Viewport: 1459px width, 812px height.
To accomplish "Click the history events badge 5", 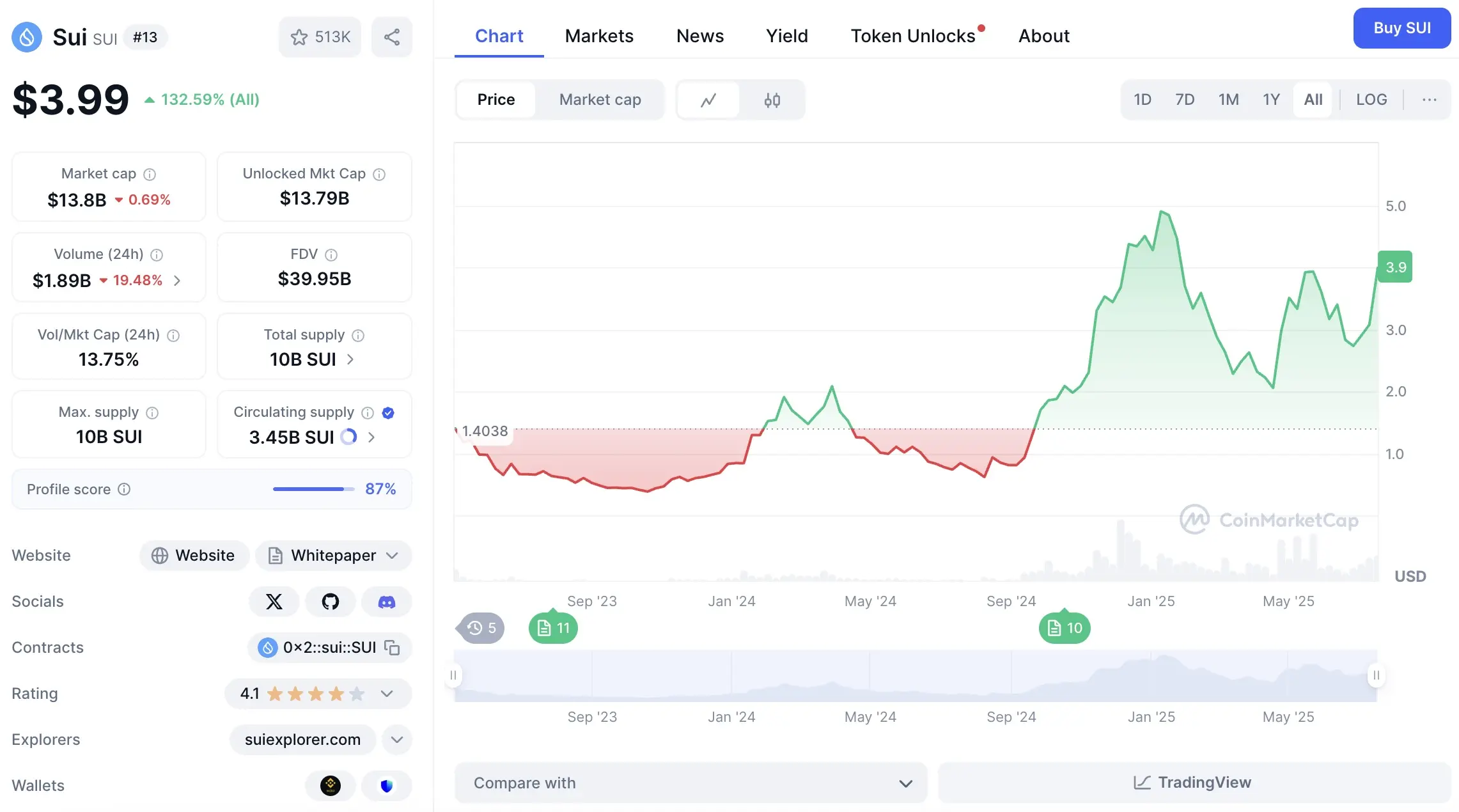I will (x=481, y=628).
